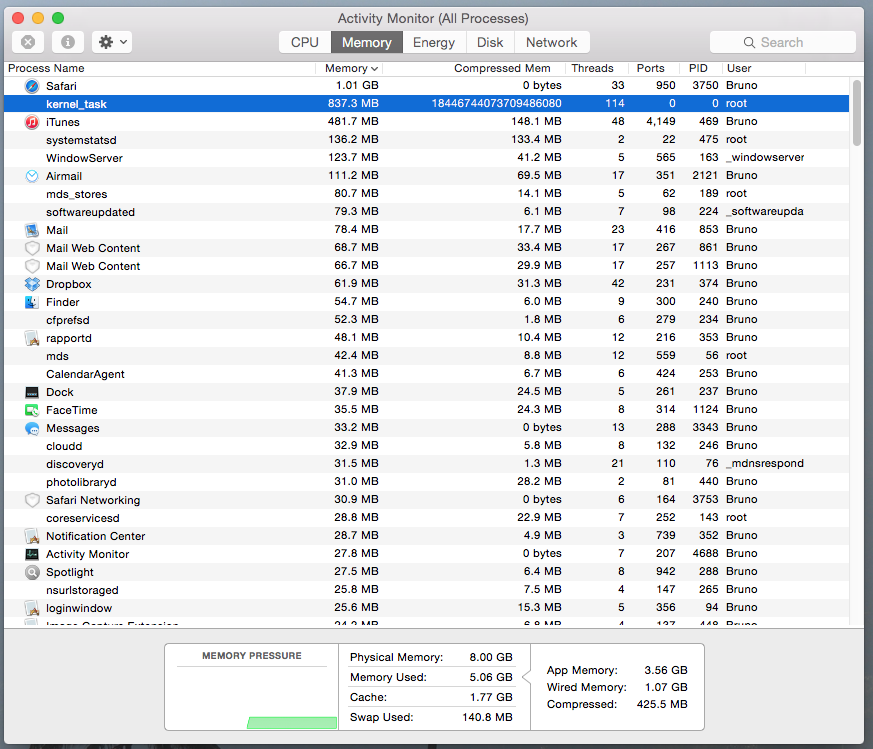Click the 1.01 GB memory value for Safari
This screenshot has width=873, height=749.
(357, 85)
